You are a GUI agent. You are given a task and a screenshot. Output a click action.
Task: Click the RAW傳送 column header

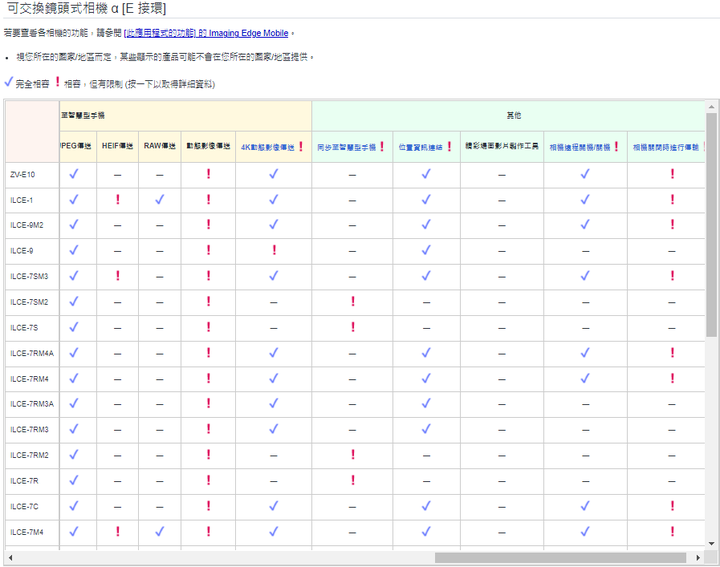[x=160, y=147]
